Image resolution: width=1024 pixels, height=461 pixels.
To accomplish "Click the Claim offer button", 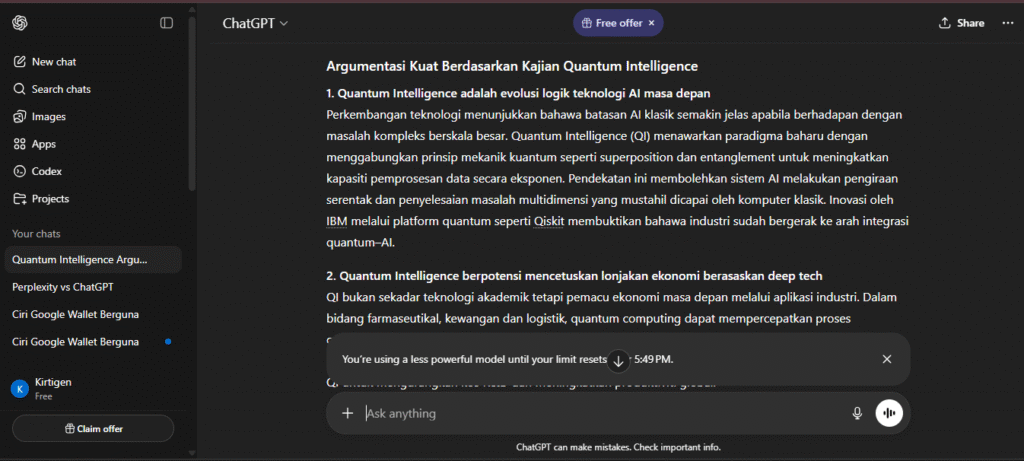I will pos(93,428).
